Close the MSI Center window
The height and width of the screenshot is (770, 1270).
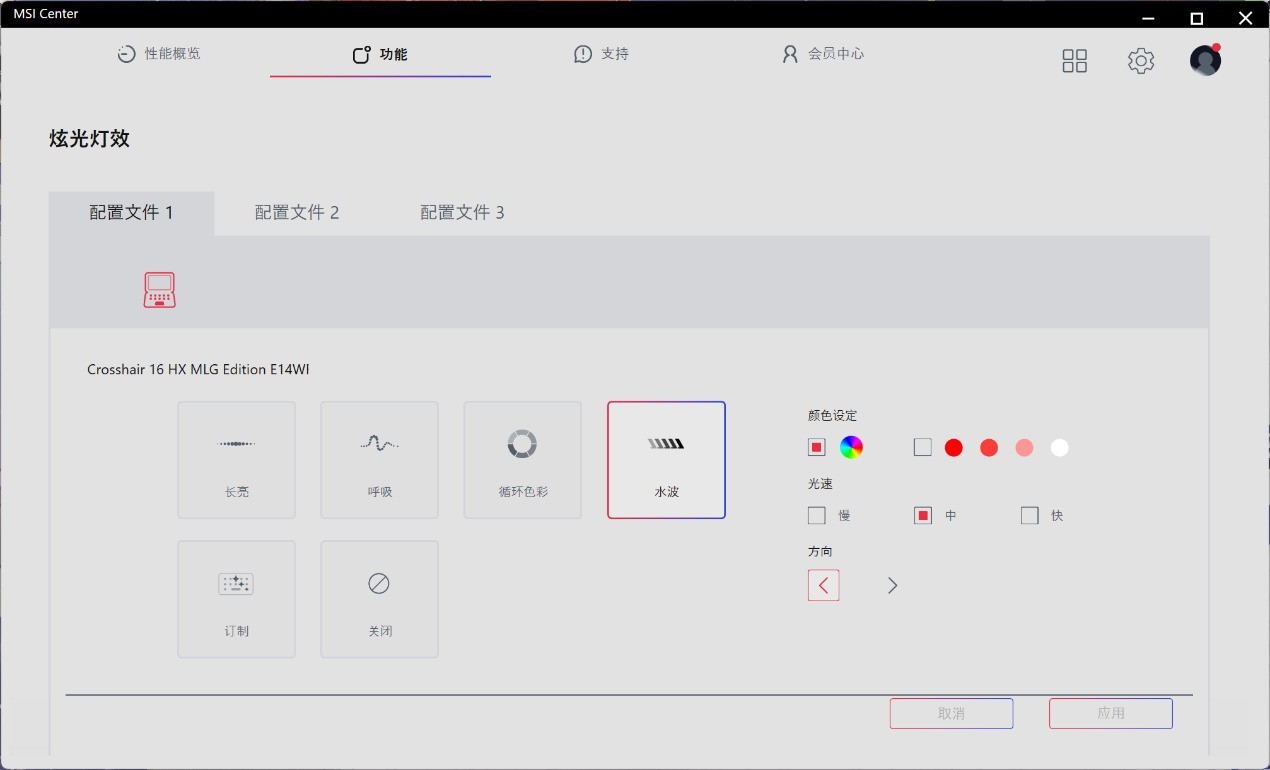click(1245, 17)
